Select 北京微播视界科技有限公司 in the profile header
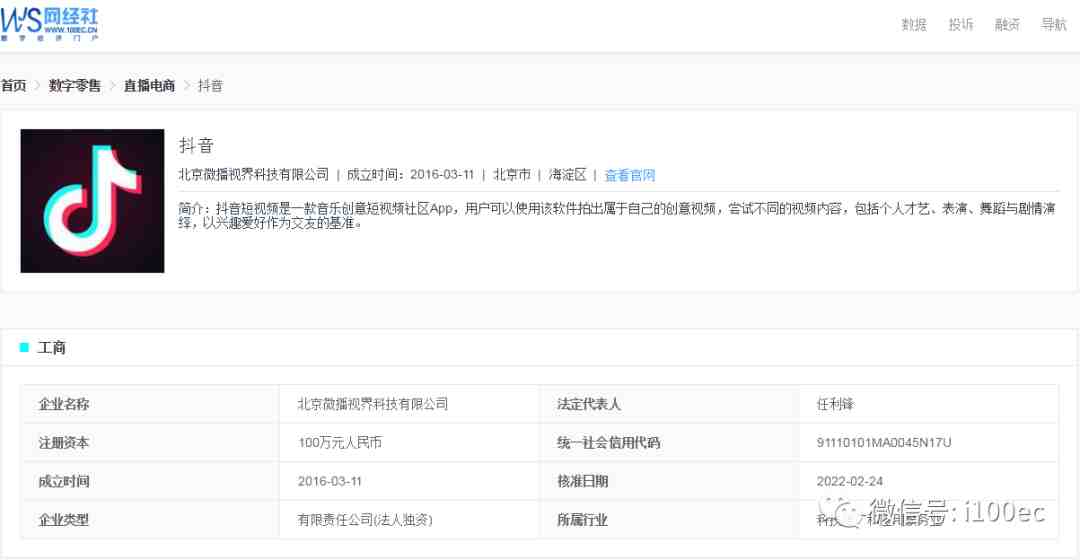 point(253,175)
